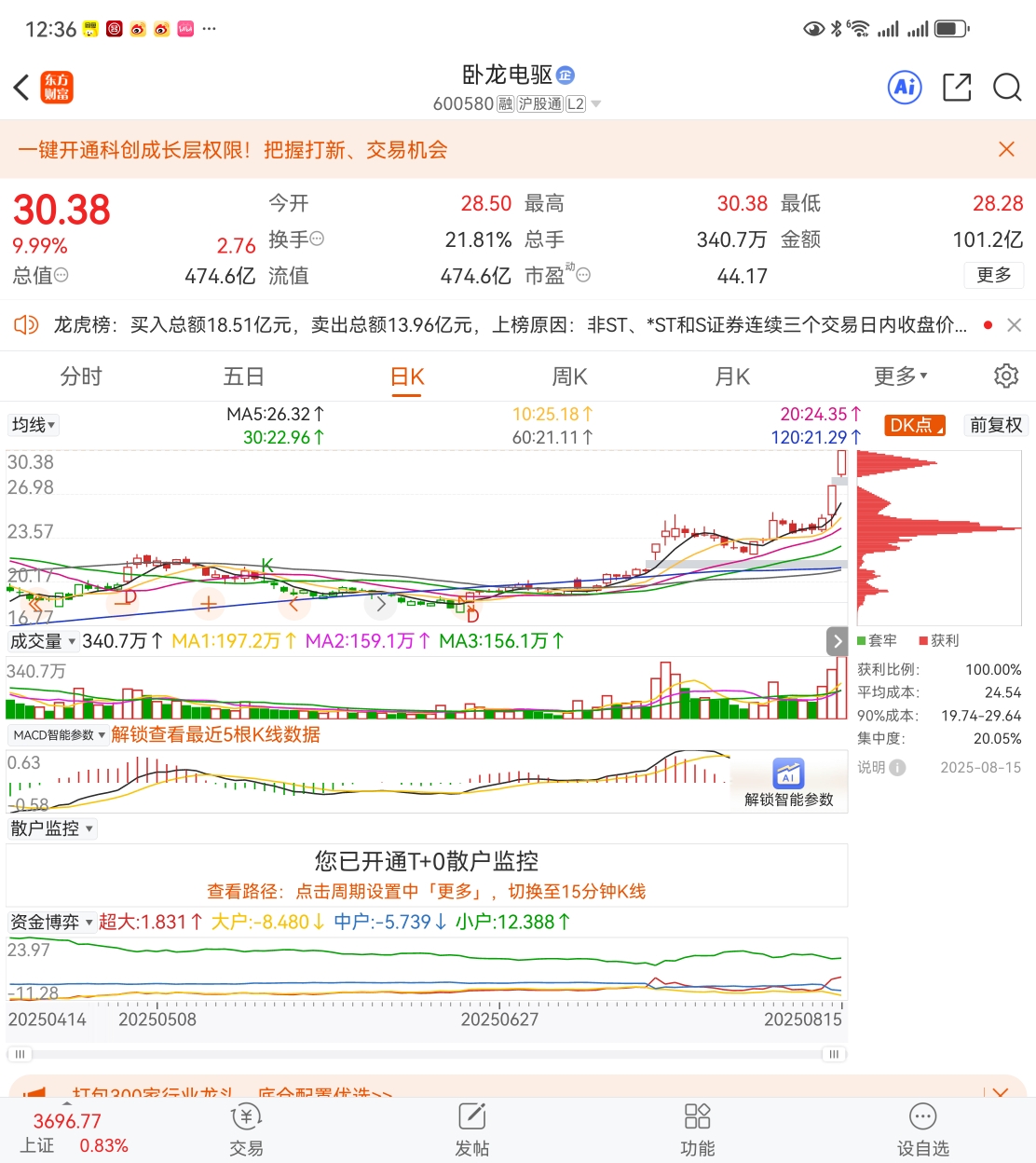Tap the back arrow icon
1036x1163 pixels.
[21, 88]
